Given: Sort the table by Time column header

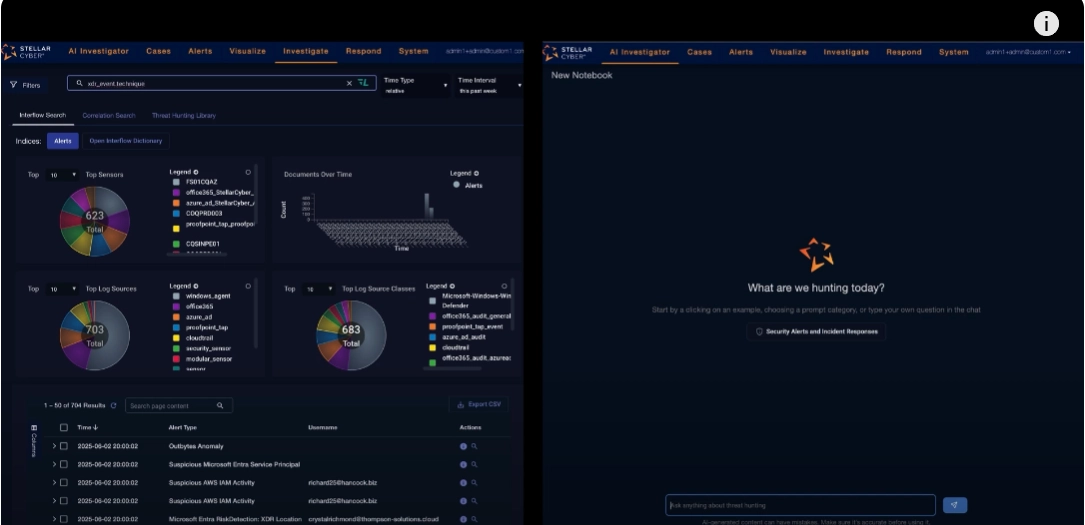Looking at the screenshot, I should point(87,427).
